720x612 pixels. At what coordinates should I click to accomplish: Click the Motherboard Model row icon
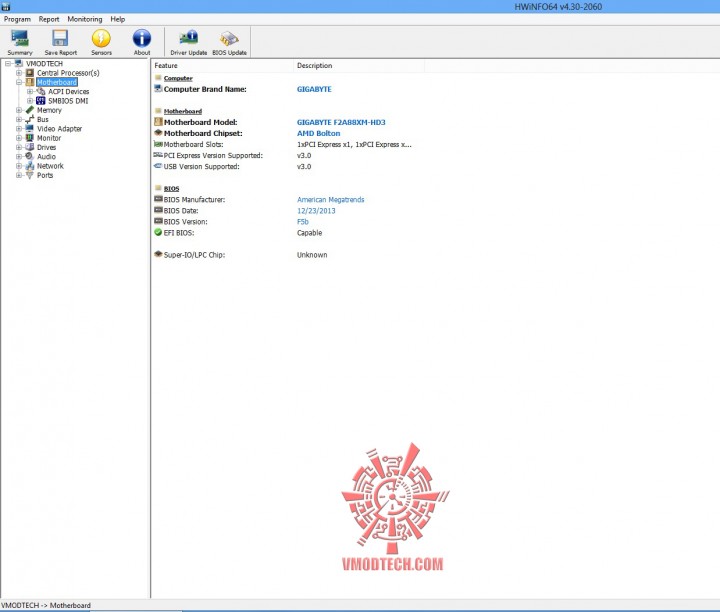pyautogui.click(x=158, y=122)
